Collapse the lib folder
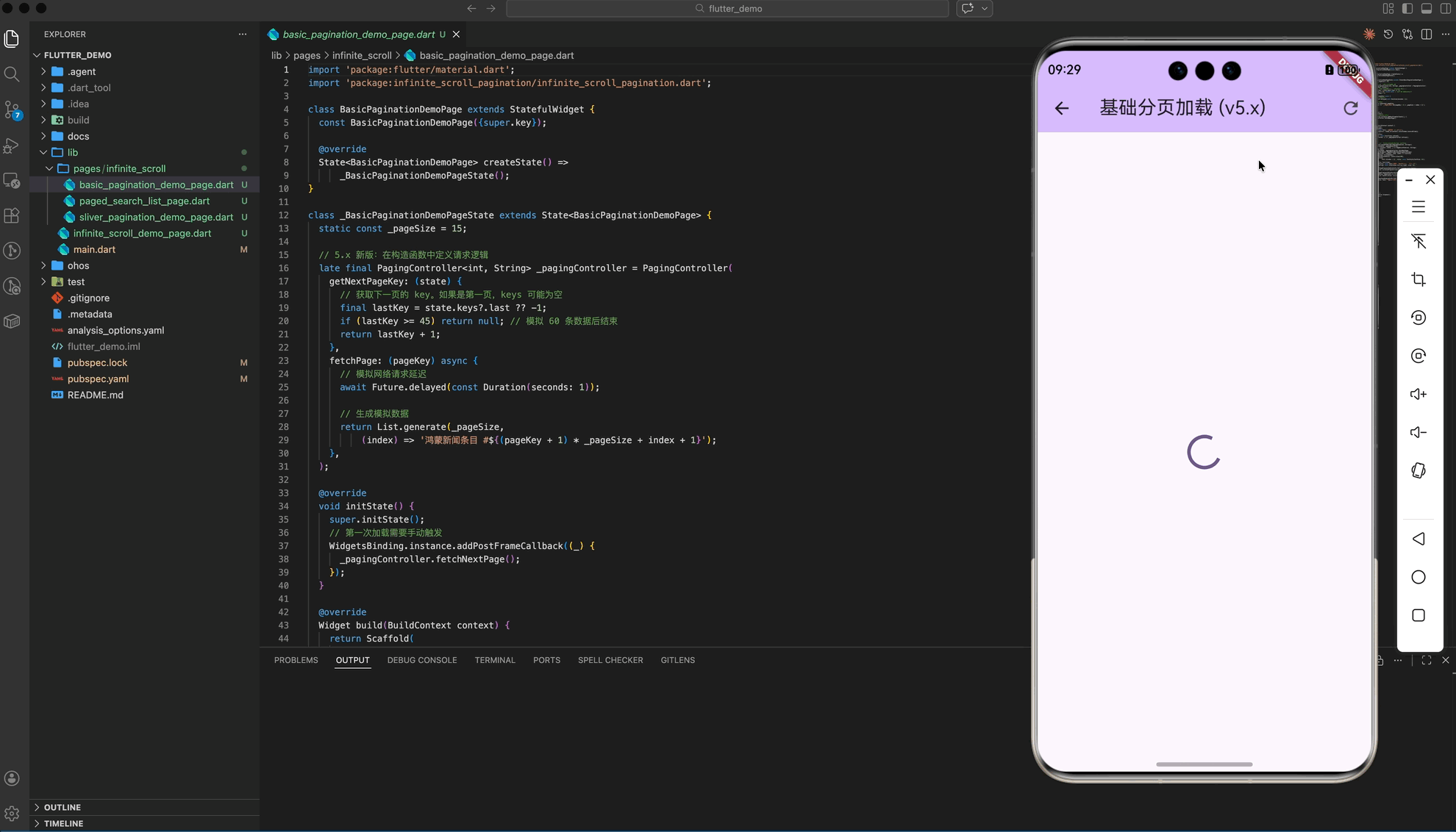This screenshot has height=832, width=1456. [72, 152]
